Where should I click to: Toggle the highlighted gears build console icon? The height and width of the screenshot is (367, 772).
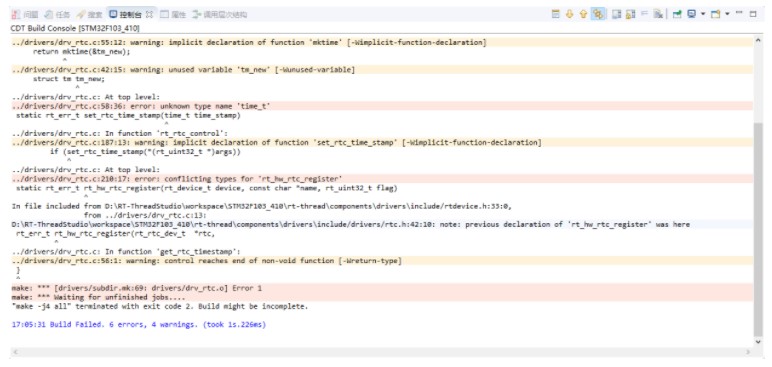point(598,14)
